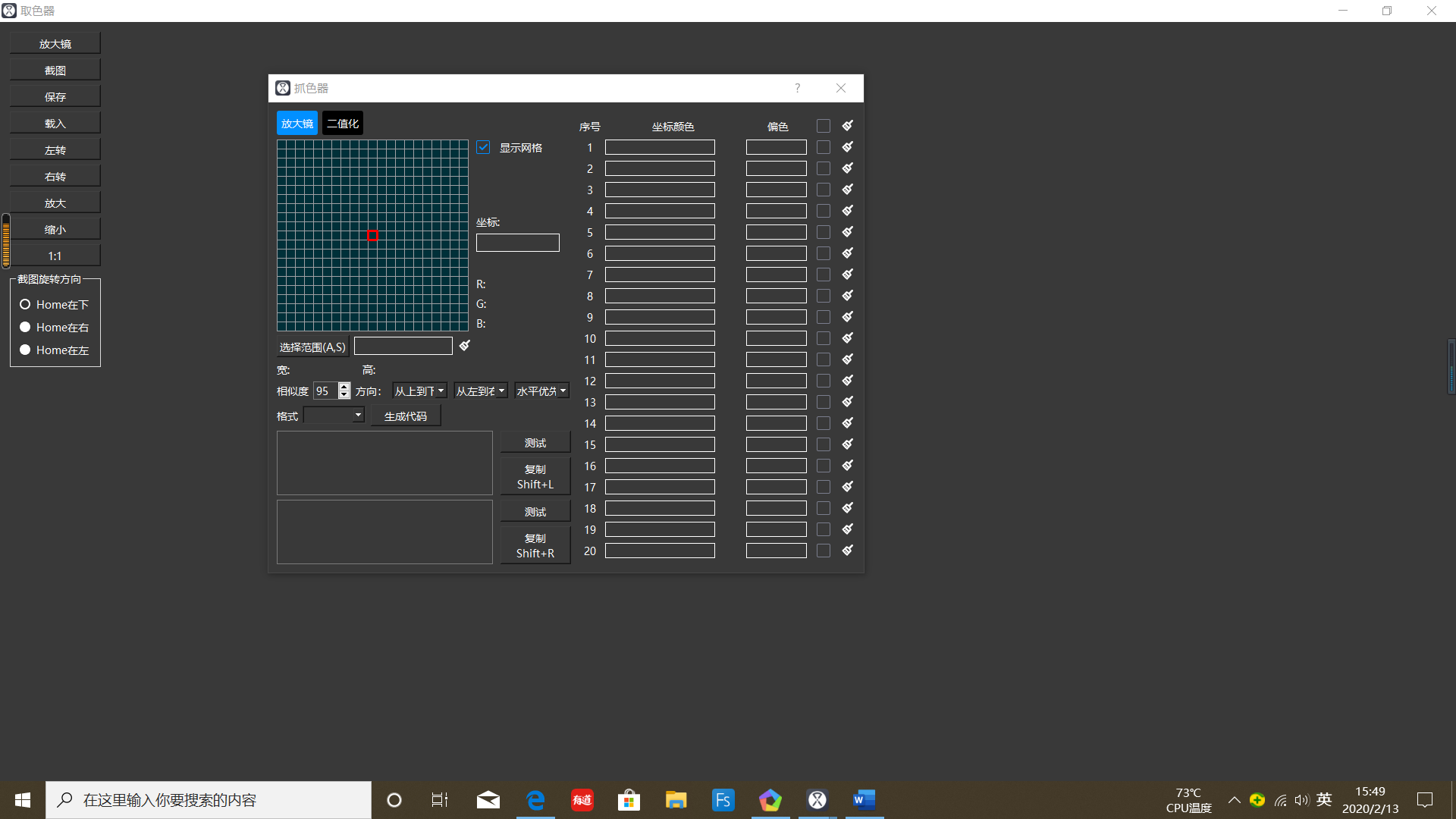Click the 坐标 coordinate input field
This screenshot has width=1456, height=819.
click(518, 243)
